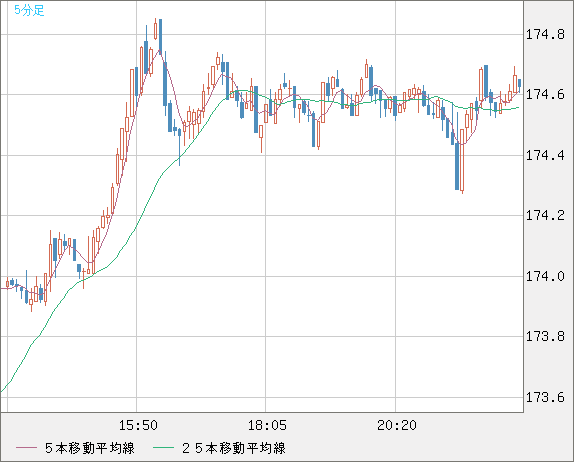Click the 174.8 price axis label

tap(545, 35)
